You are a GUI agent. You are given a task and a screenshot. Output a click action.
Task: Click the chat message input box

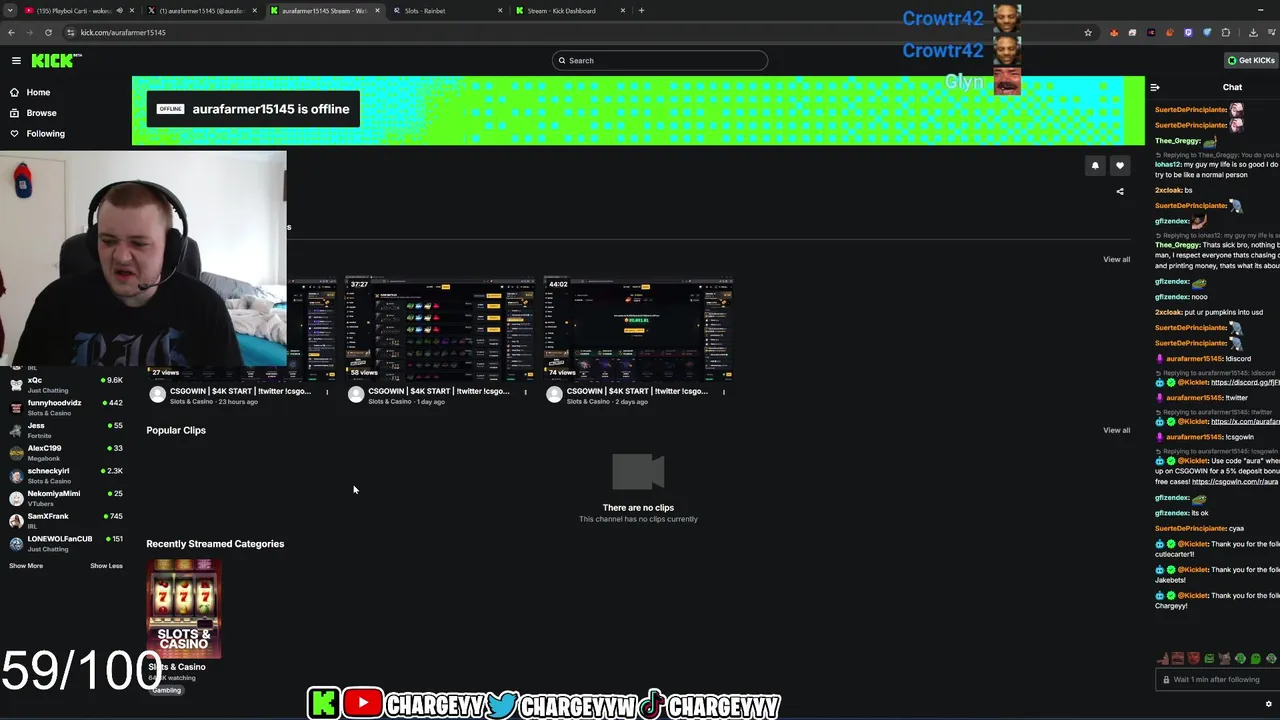[1218, 679]
